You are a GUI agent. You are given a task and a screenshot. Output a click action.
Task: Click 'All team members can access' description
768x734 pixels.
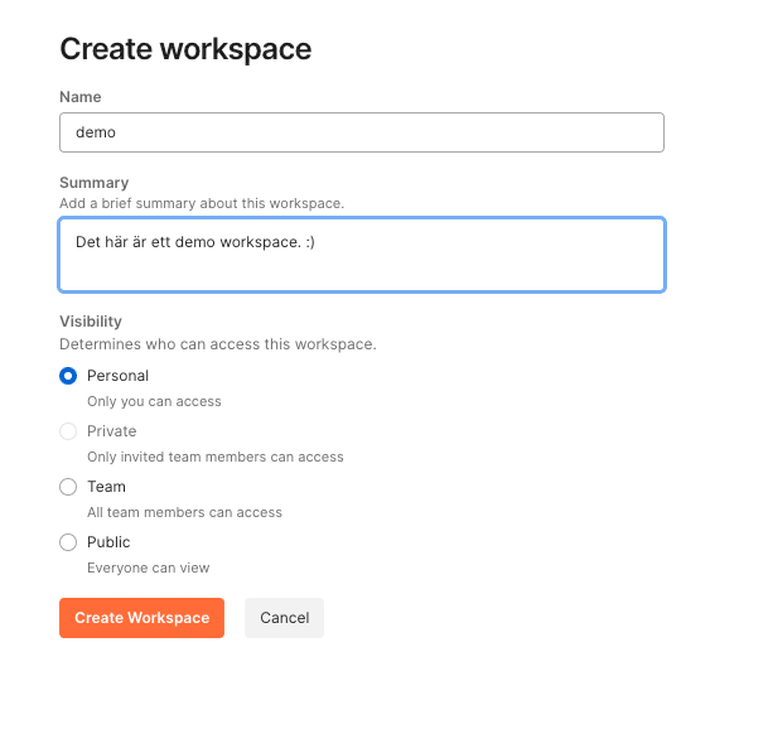[x=185, y=512]
